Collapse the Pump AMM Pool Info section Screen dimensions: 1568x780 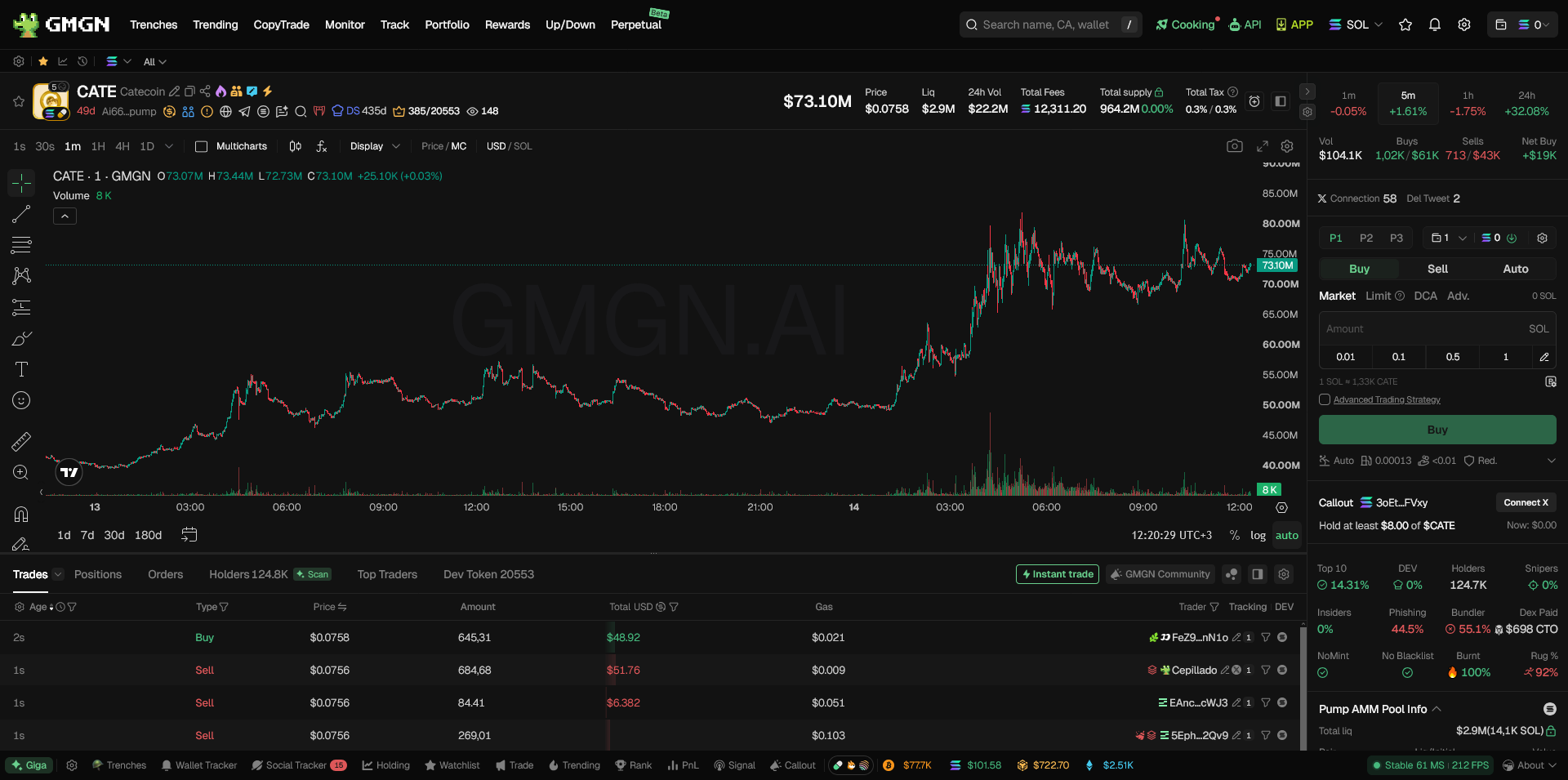tap(1437, 709)
